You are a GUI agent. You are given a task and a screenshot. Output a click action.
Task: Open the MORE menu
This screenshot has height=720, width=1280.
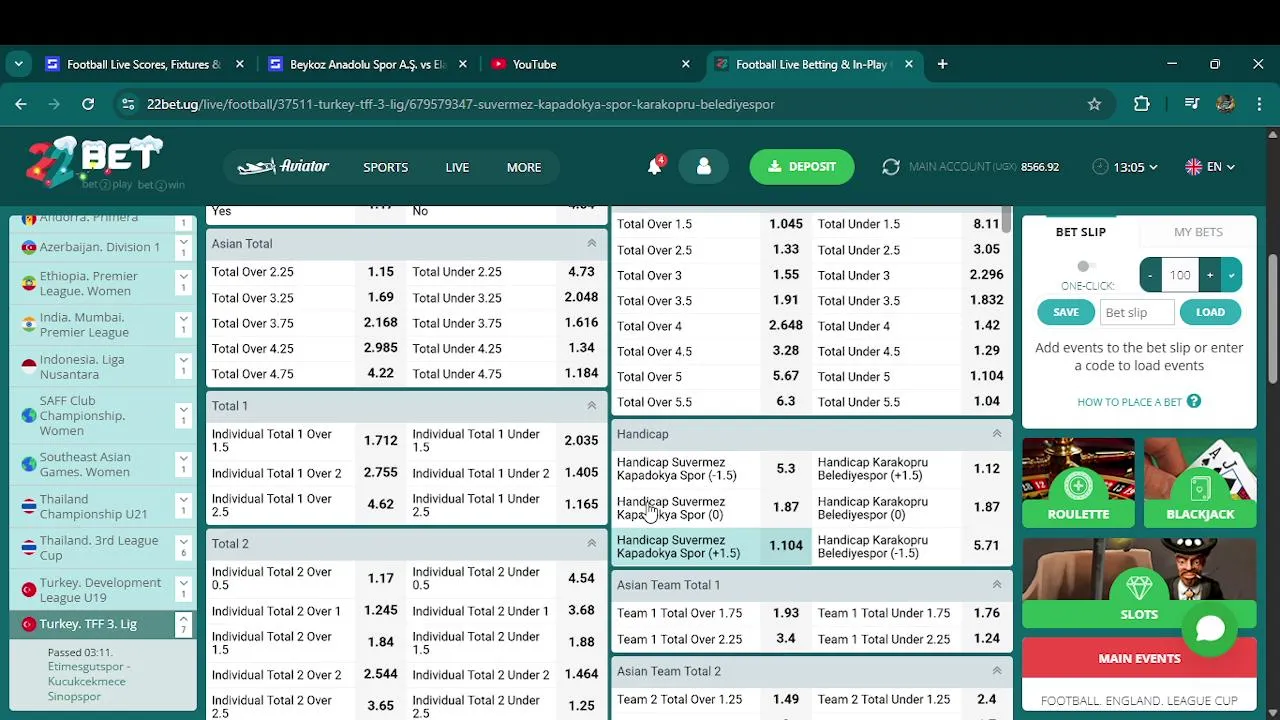tap(524, 167)
